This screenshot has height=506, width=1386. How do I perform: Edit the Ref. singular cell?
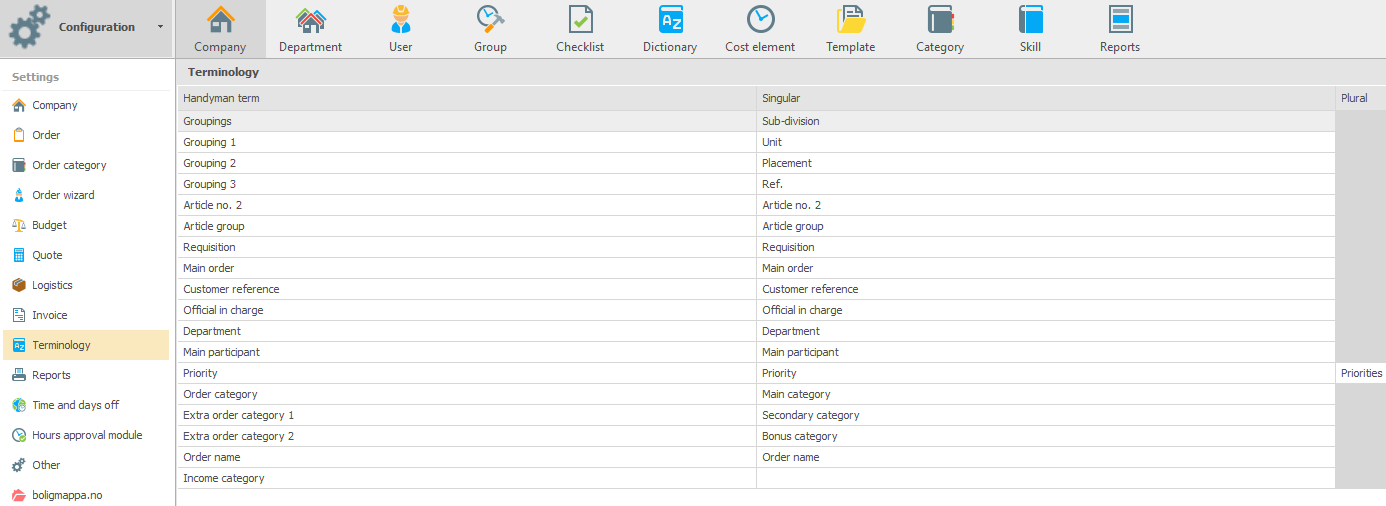[x=1046, y=184]
